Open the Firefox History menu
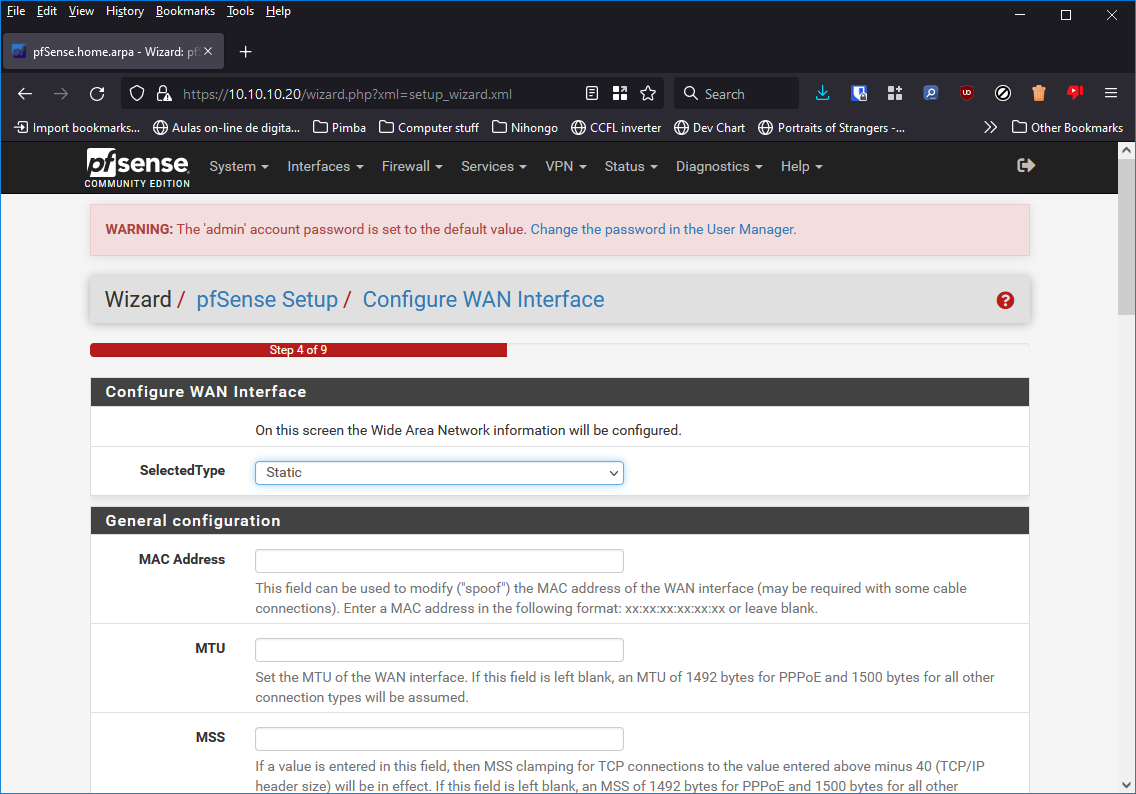Image resolution: width=1136 pixels, height=794 pixels. 124,11
